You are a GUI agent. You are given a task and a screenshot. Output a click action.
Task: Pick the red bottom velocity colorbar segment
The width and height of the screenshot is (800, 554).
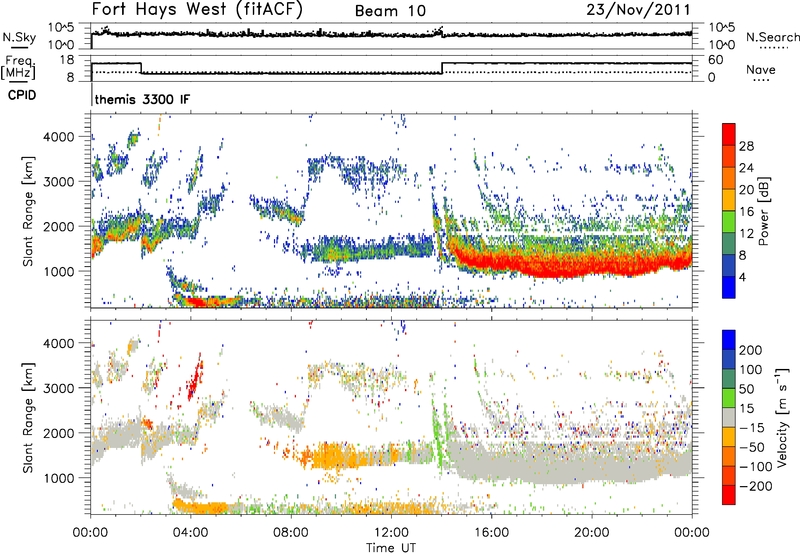pyautogui.click(x=729, y=495)
